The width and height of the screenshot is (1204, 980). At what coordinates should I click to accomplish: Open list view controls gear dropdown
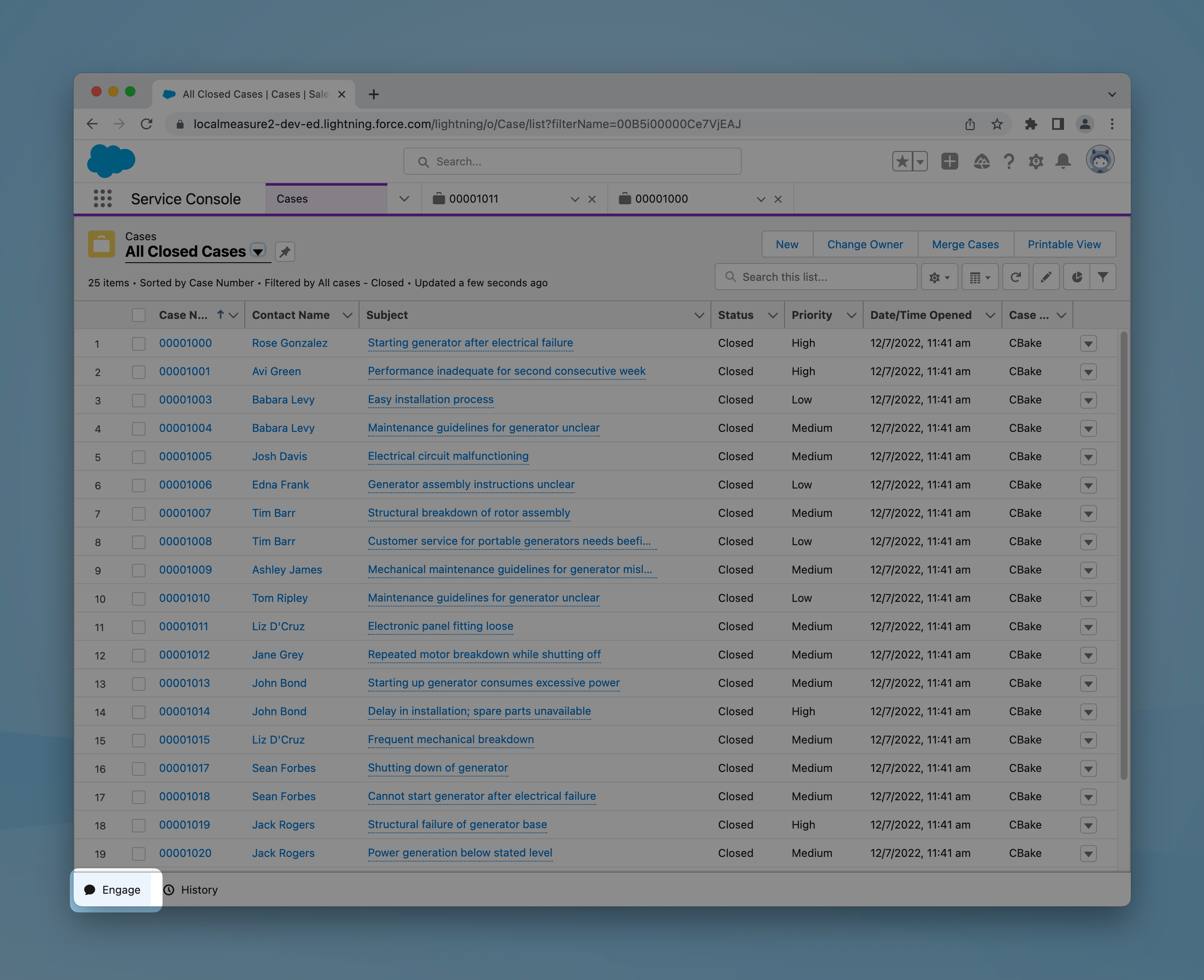click(939, 277)
